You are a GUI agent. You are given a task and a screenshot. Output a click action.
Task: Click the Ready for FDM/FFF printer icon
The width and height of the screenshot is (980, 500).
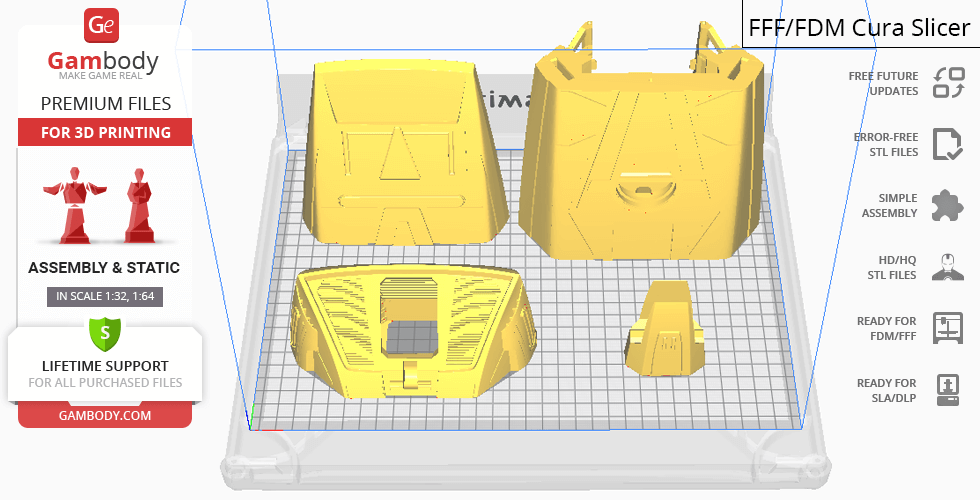(x=947, y=327)
